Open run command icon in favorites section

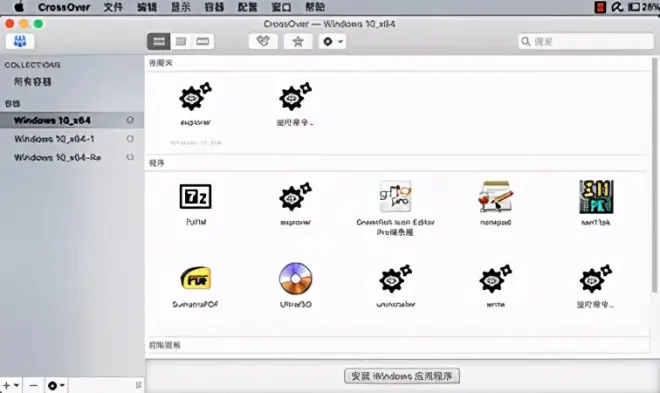pyautogui.click(x=295, y=96)
